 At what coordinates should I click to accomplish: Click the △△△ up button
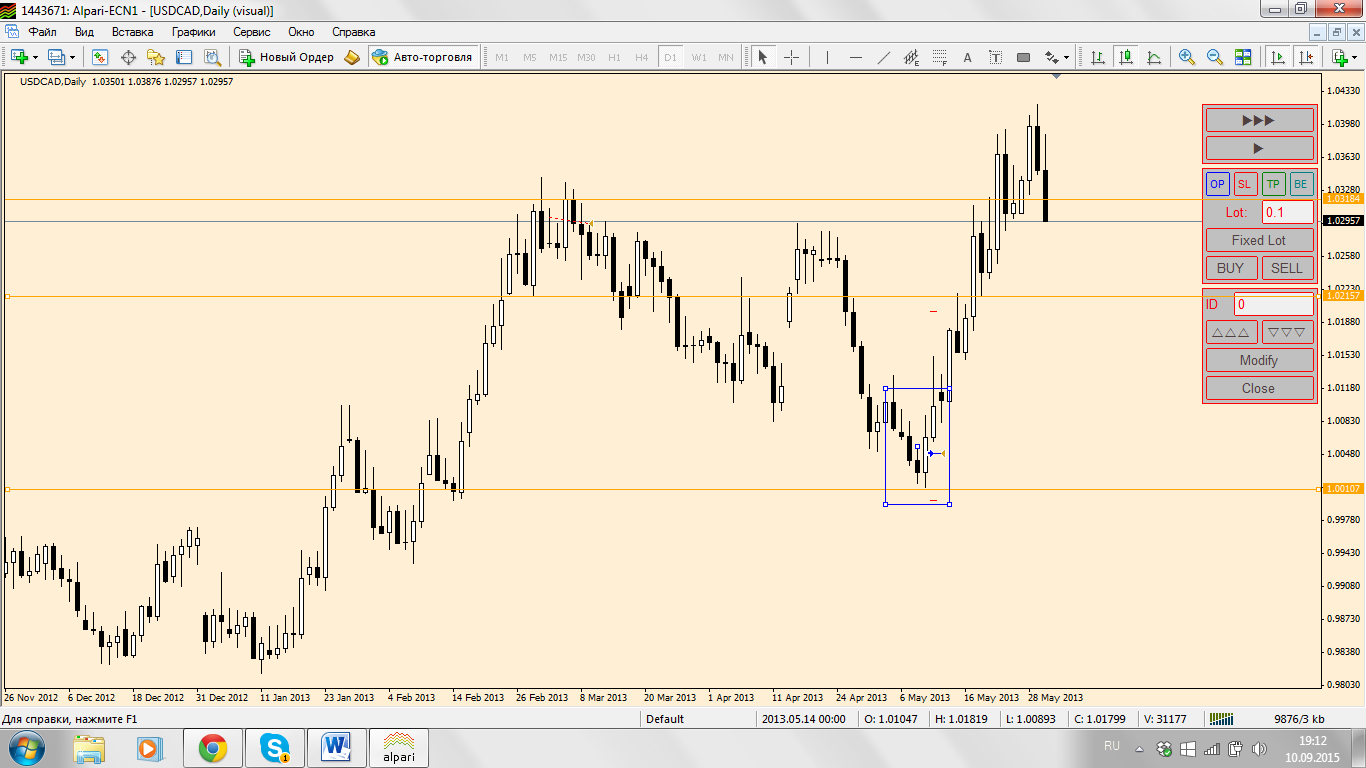click(1231, 332)
